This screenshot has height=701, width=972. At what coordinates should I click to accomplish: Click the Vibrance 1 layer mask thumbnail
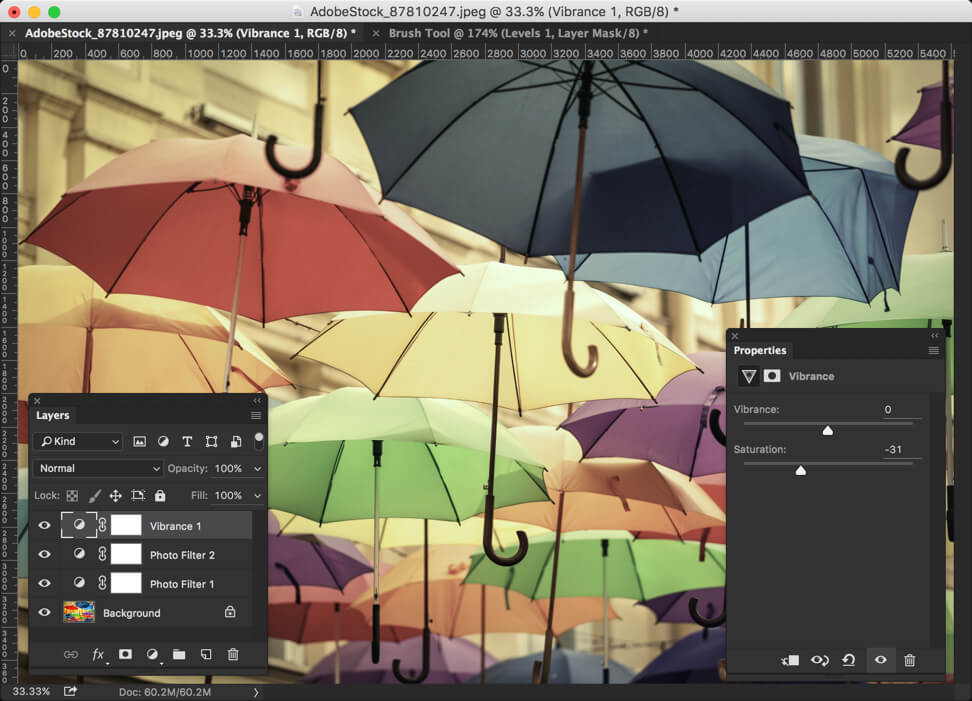tap(126, 525)
